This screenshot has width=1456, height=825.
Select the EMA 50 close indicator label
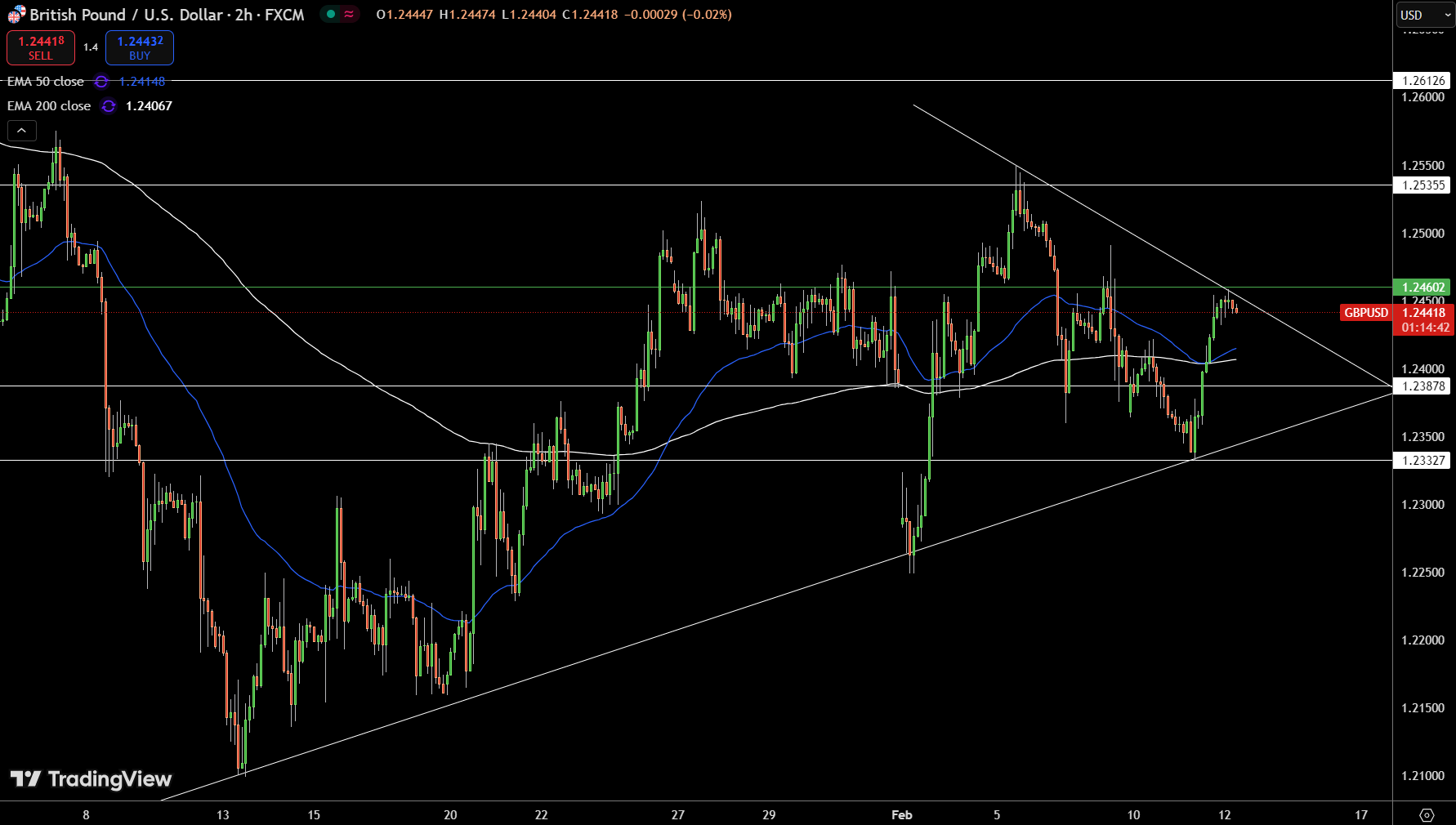tap(46, 82)
